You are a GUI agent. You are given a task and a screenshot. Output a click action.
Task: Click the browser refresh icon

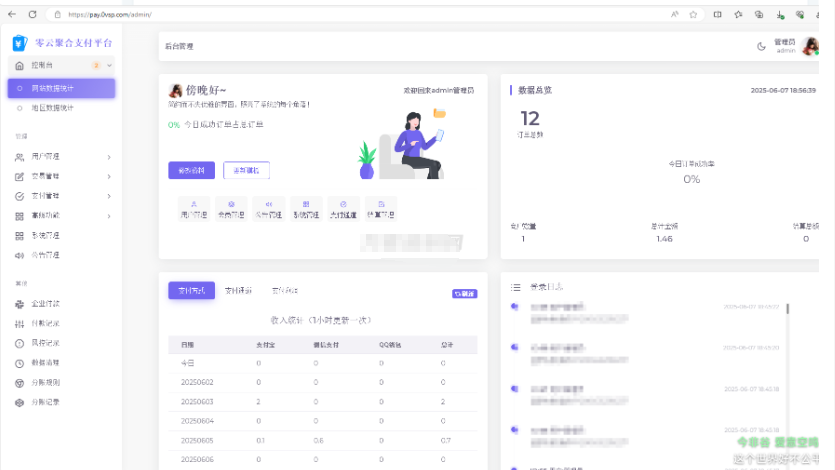pyautogui.click(x=32, y=14)
